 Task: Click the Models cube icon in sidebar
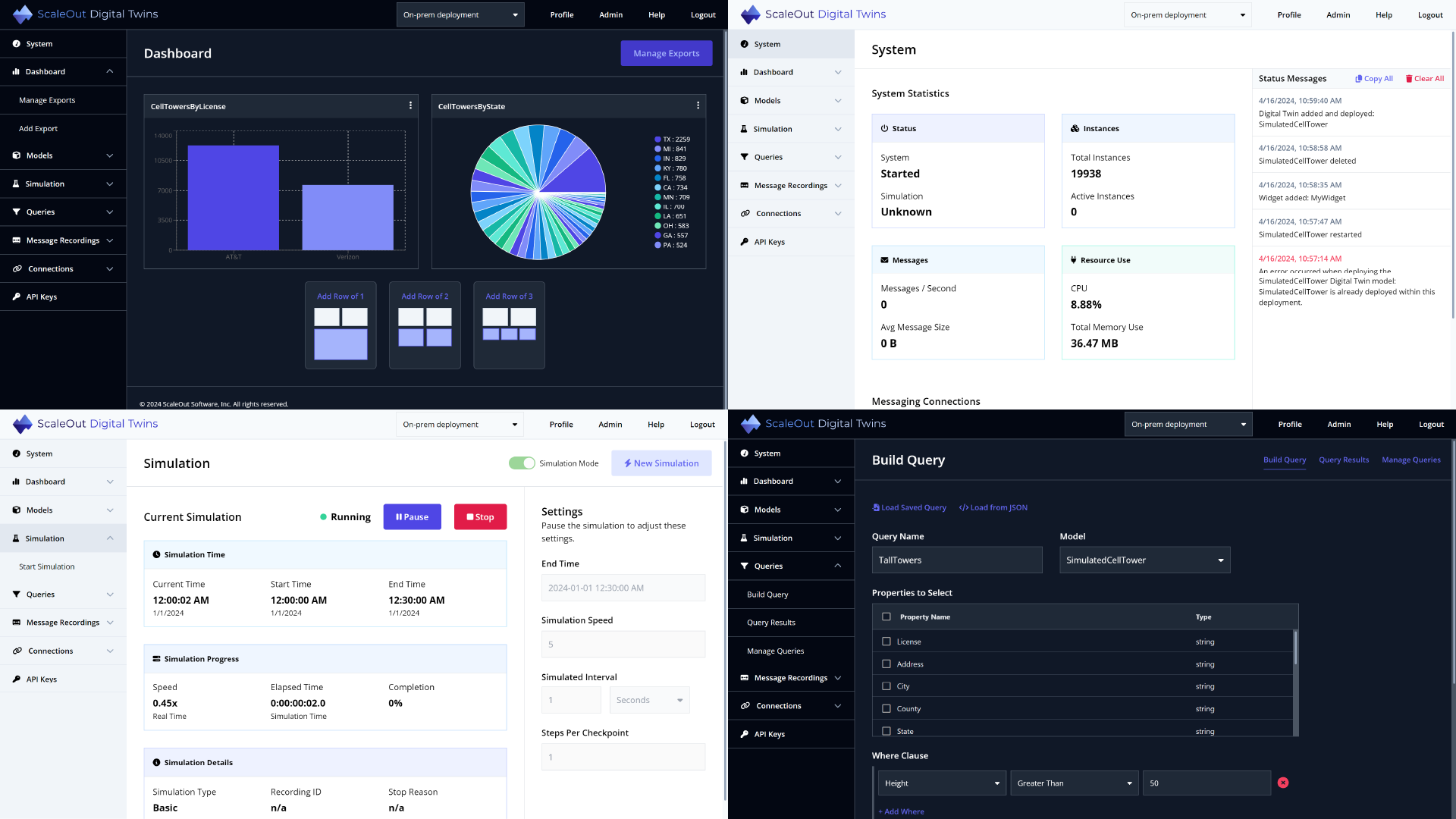click(x=16, y=155)
